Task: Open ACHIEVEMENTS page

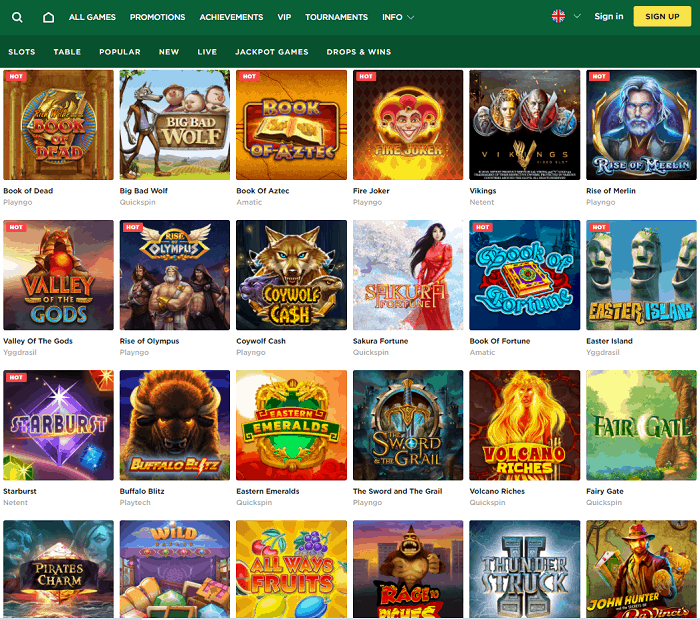Action: coord(231,17)
